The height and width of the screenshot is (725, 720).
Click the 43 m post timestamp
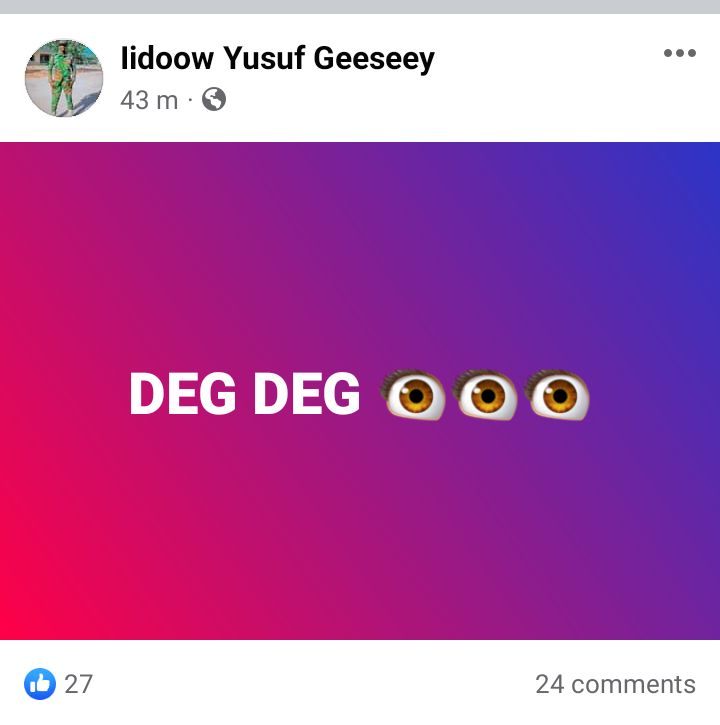pos(149,100)
